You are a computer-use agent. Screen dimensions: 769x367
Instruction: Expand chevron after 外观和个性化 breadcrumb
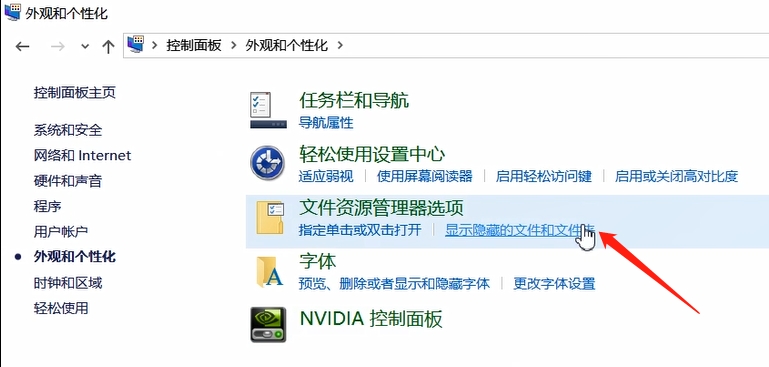click(339, 46)
